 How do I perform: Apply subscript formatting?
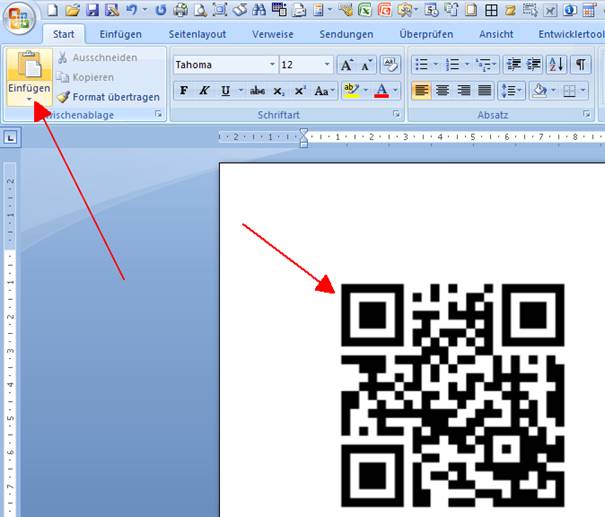(x=279, y=91)
